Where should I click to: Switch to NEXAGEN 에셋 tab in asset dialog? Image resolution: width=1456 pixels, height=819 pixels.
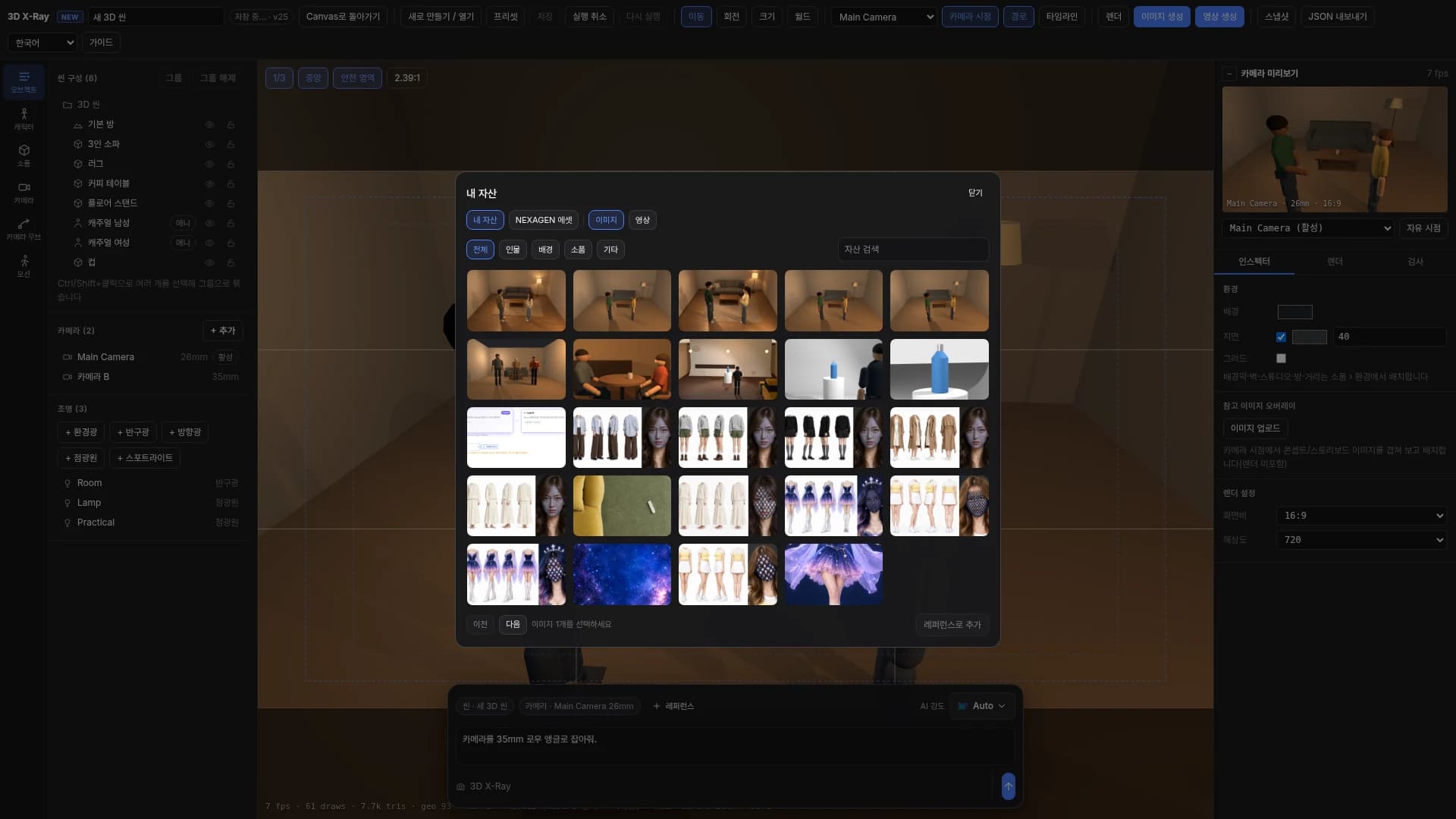(544, 220)
